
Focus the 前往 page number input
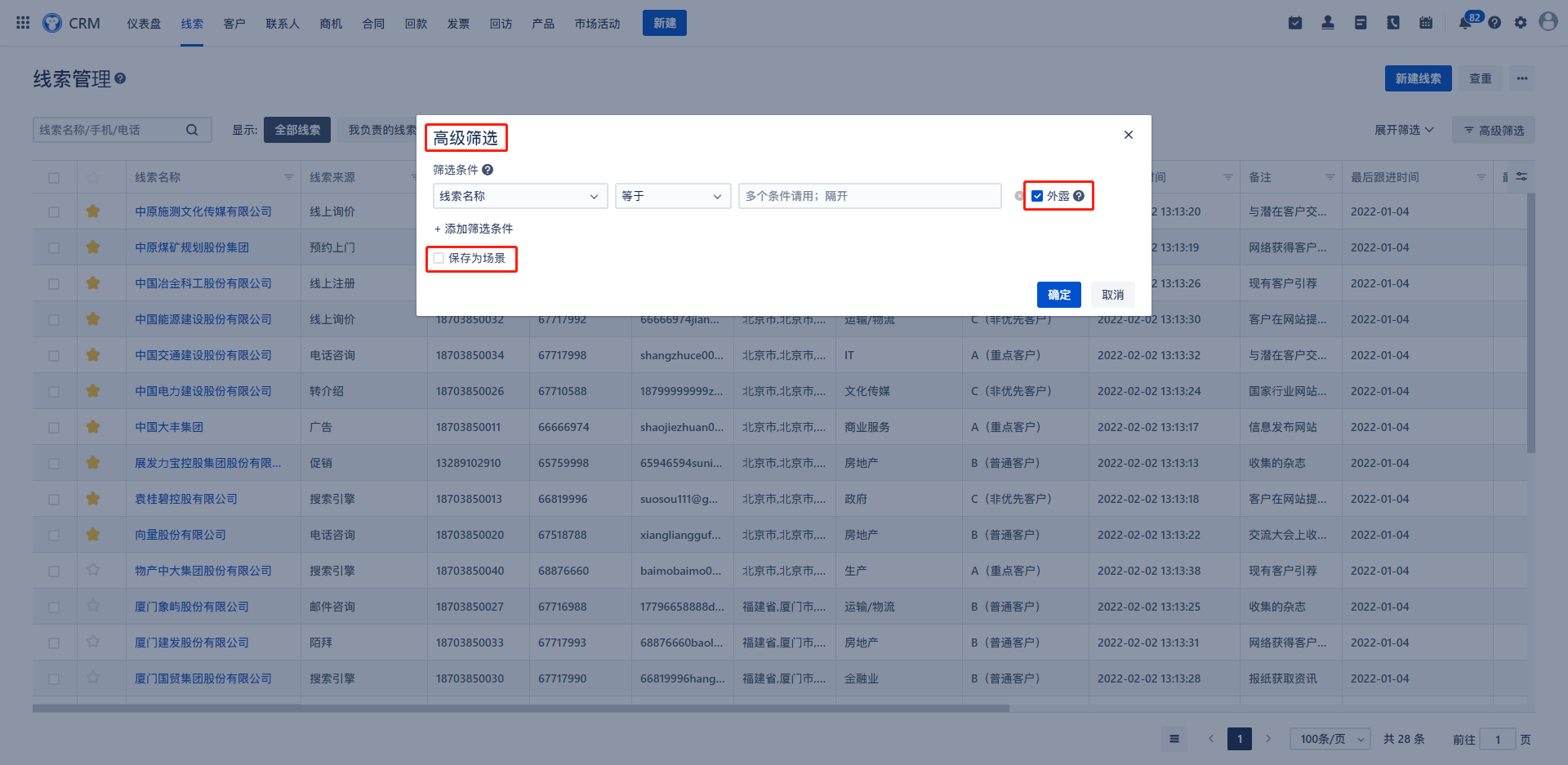tap(1498, 739)
